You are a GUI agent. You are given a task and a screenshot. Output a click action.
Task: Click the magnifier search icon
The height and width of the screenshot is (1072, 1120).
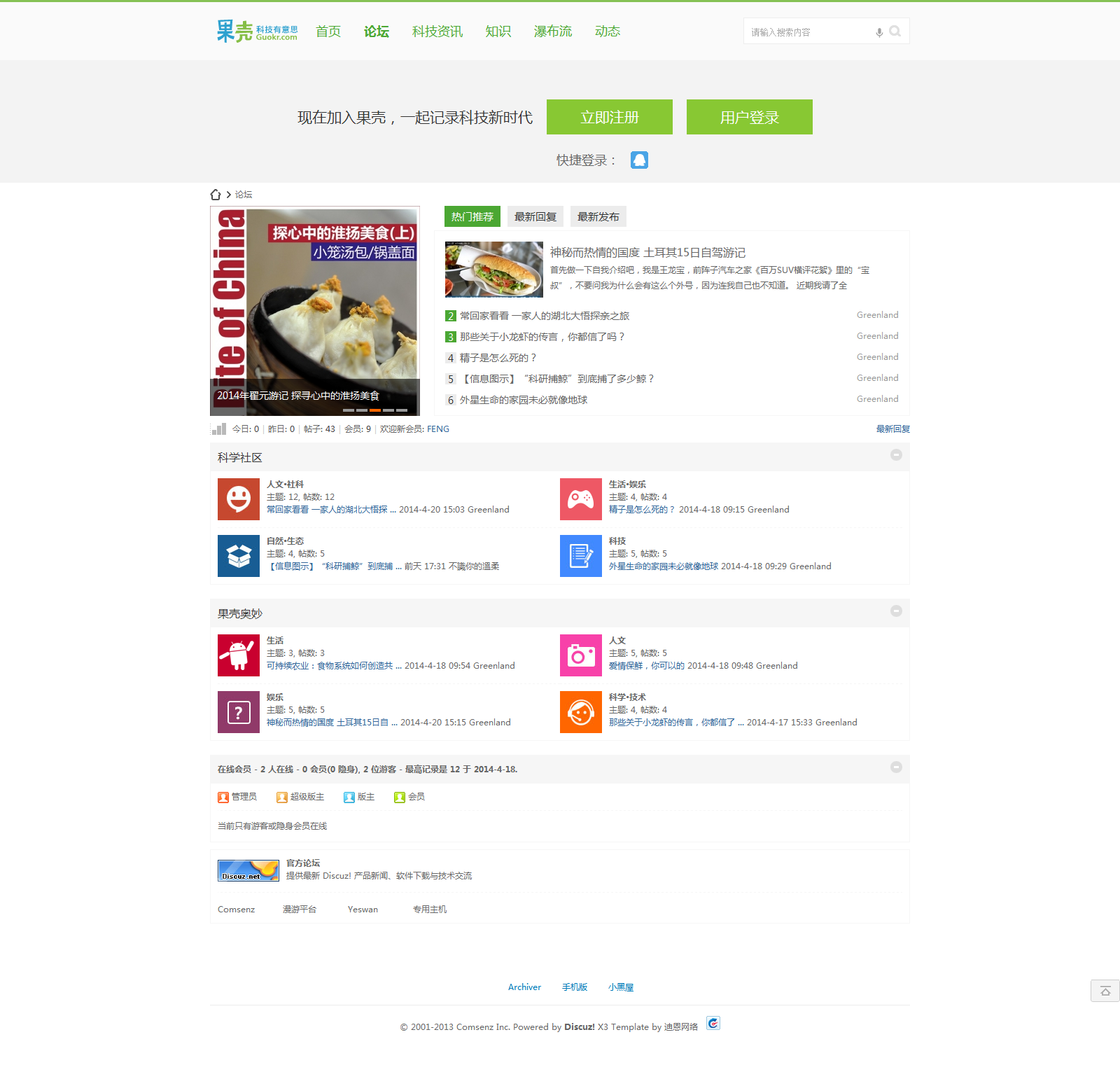tap(895, 32)
